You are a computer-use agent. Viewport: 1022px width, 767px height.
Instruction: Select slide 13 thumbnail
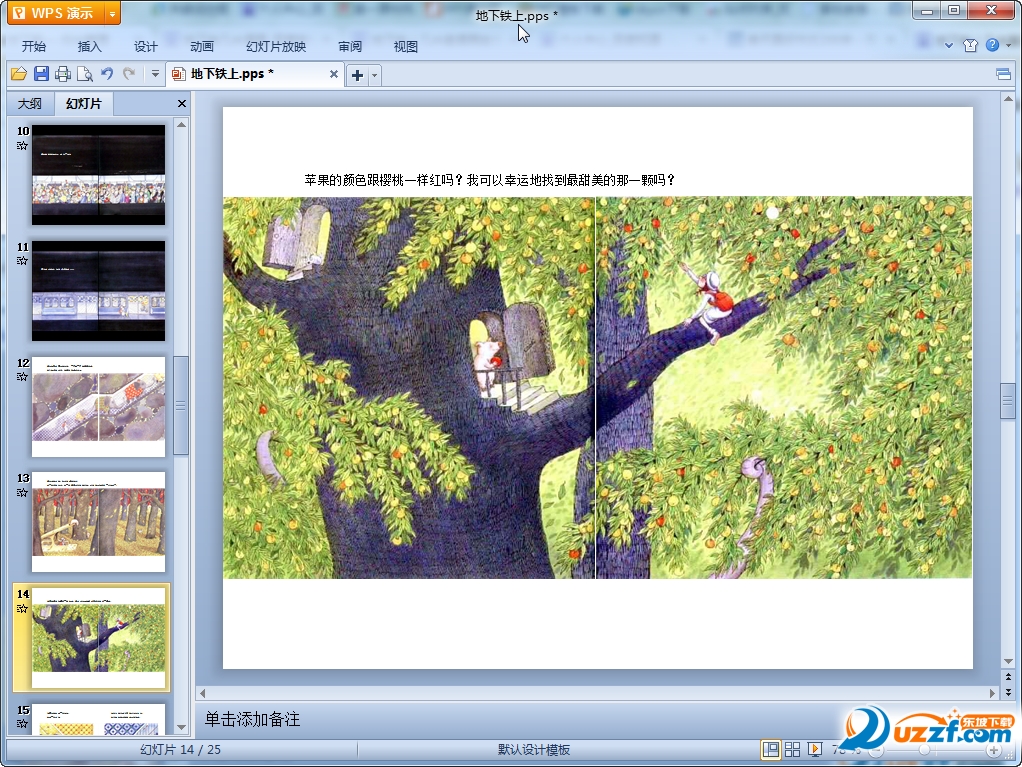pos(98,522)
